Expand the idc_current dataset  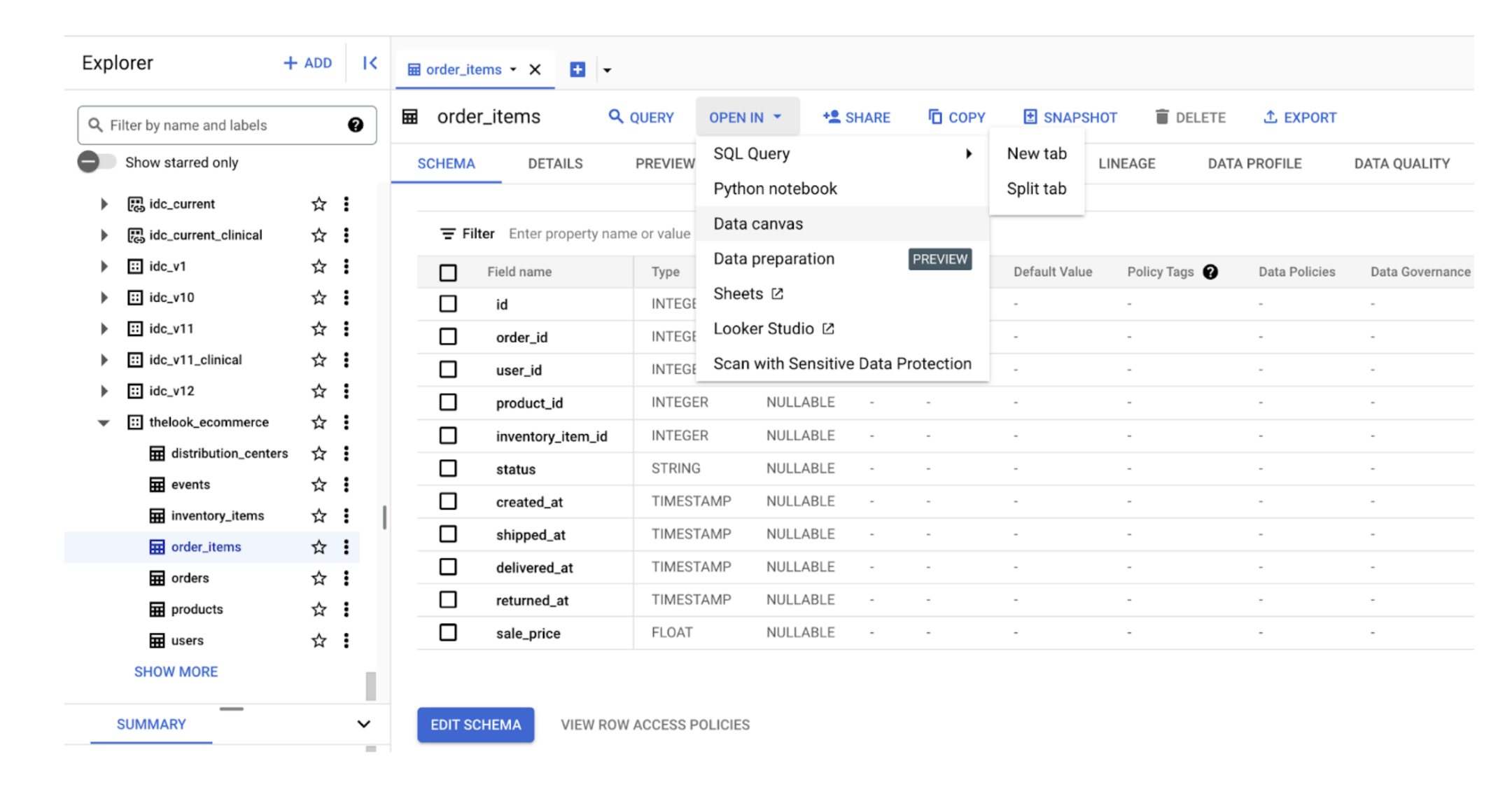(x=104, y=204)
